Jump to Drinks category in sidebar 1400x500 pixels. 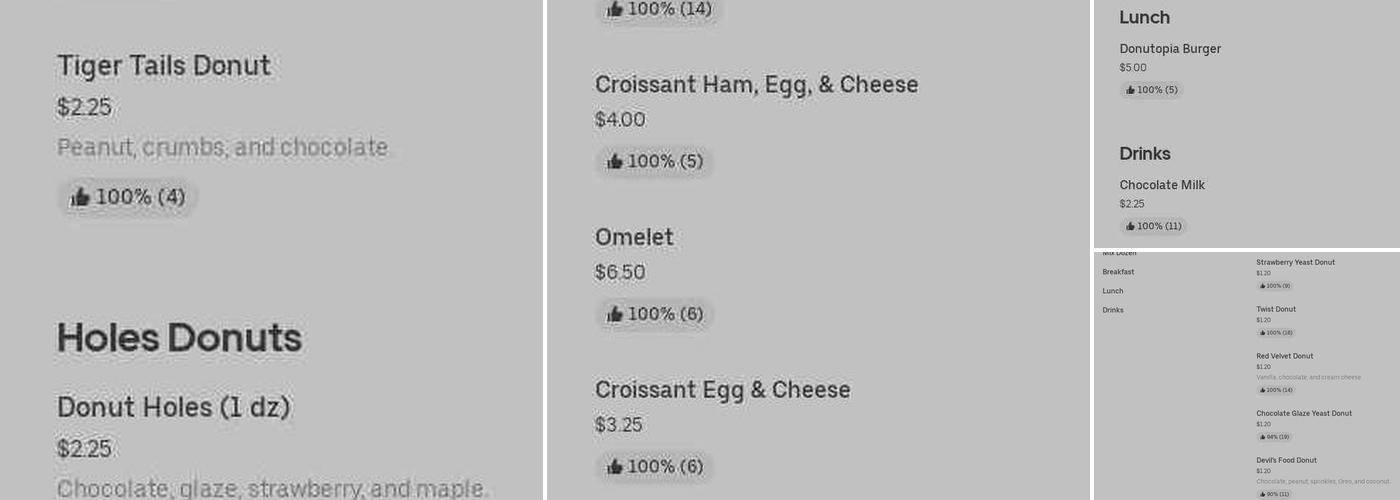click(1113, 310)
